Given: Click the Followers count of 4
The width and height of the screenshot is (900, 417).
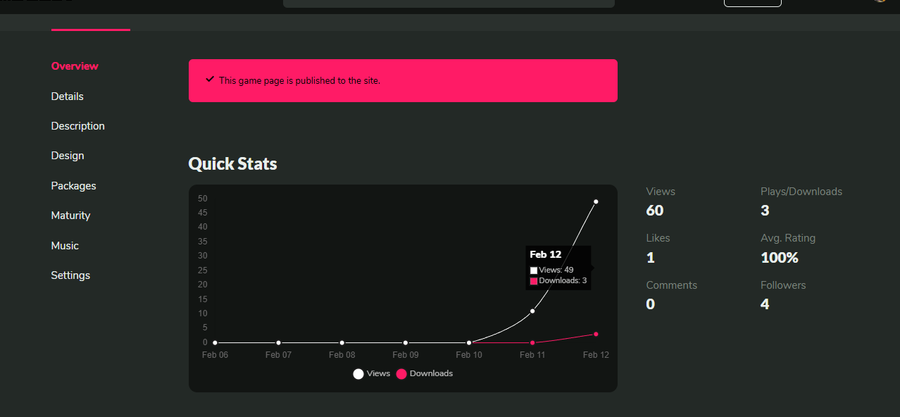Looking at the screenshot, I should click(765, 304).
